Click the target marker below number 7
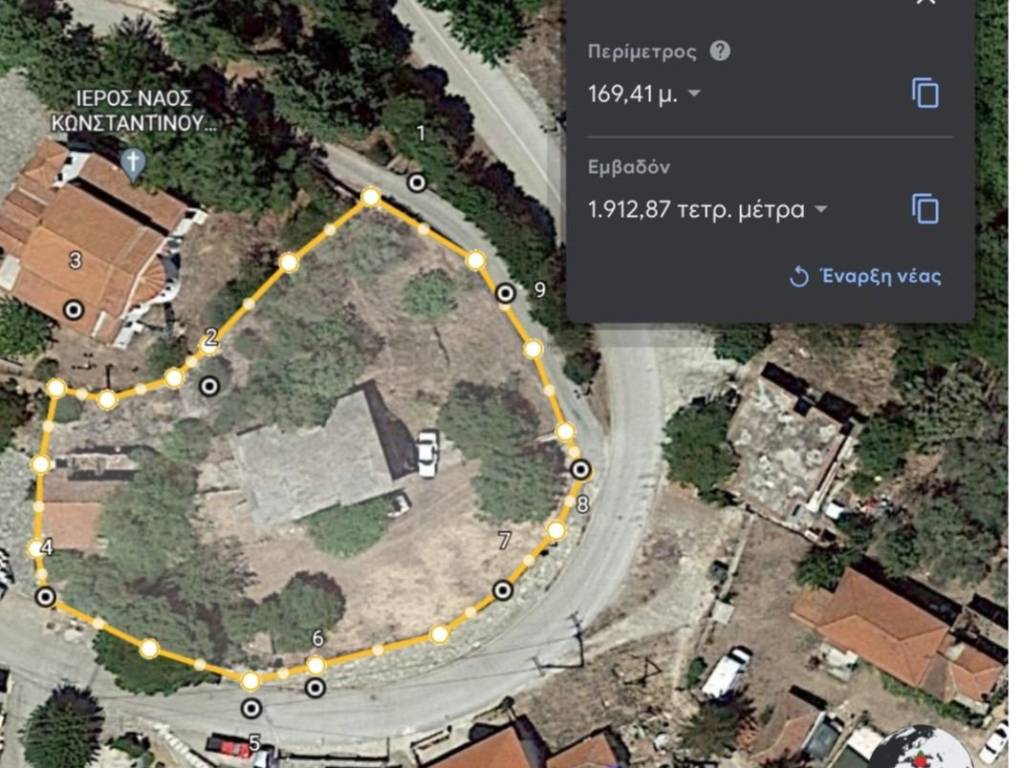The width and height of the screenshot is (1024, 768). 503,591
